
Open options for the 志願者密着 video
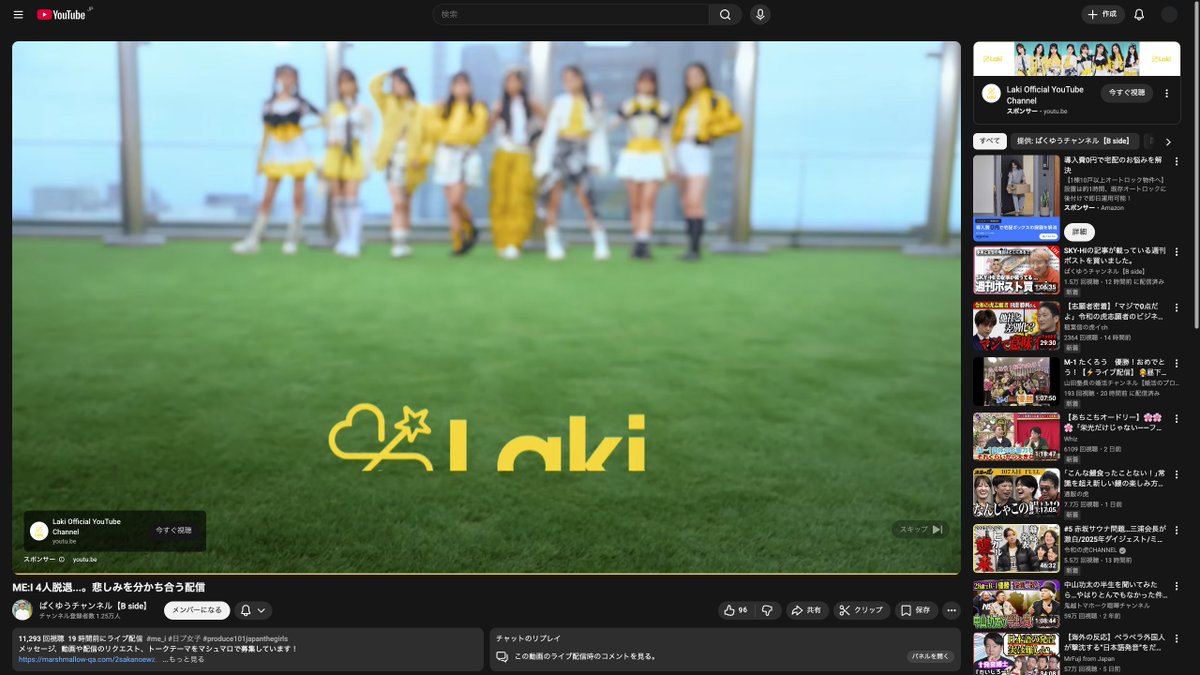coord(1176,308)
